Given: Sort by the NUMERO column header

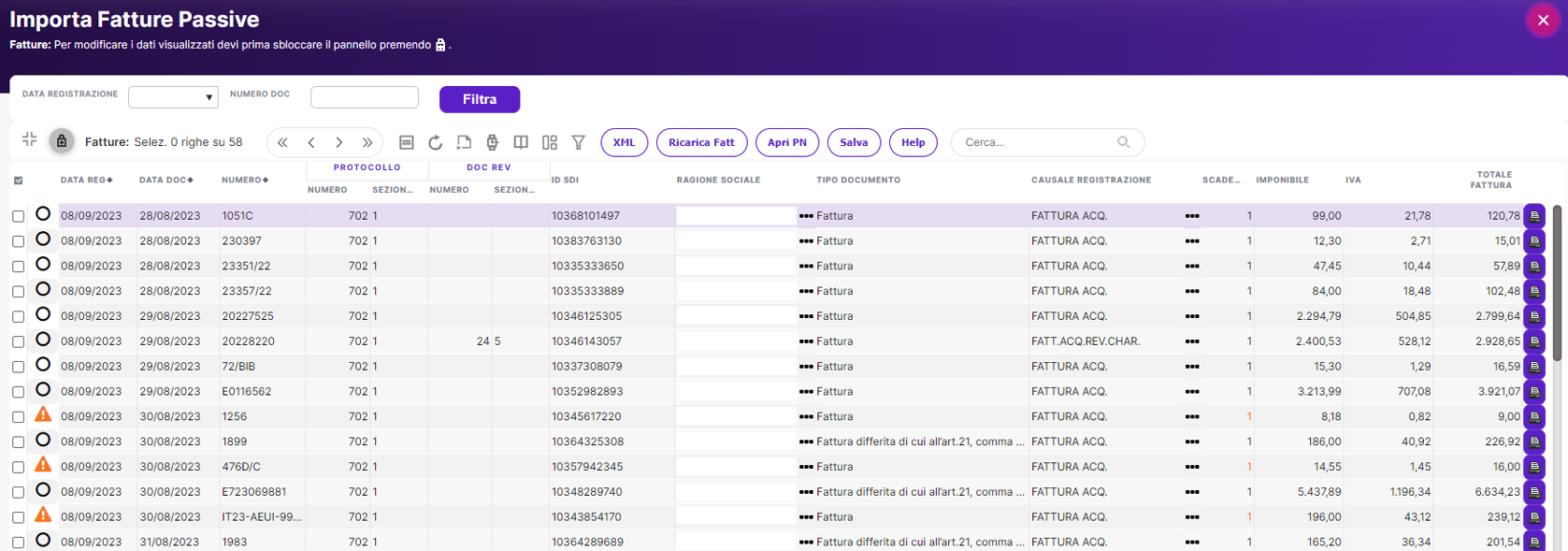Looking at the screenshot, I should [245, 180].
